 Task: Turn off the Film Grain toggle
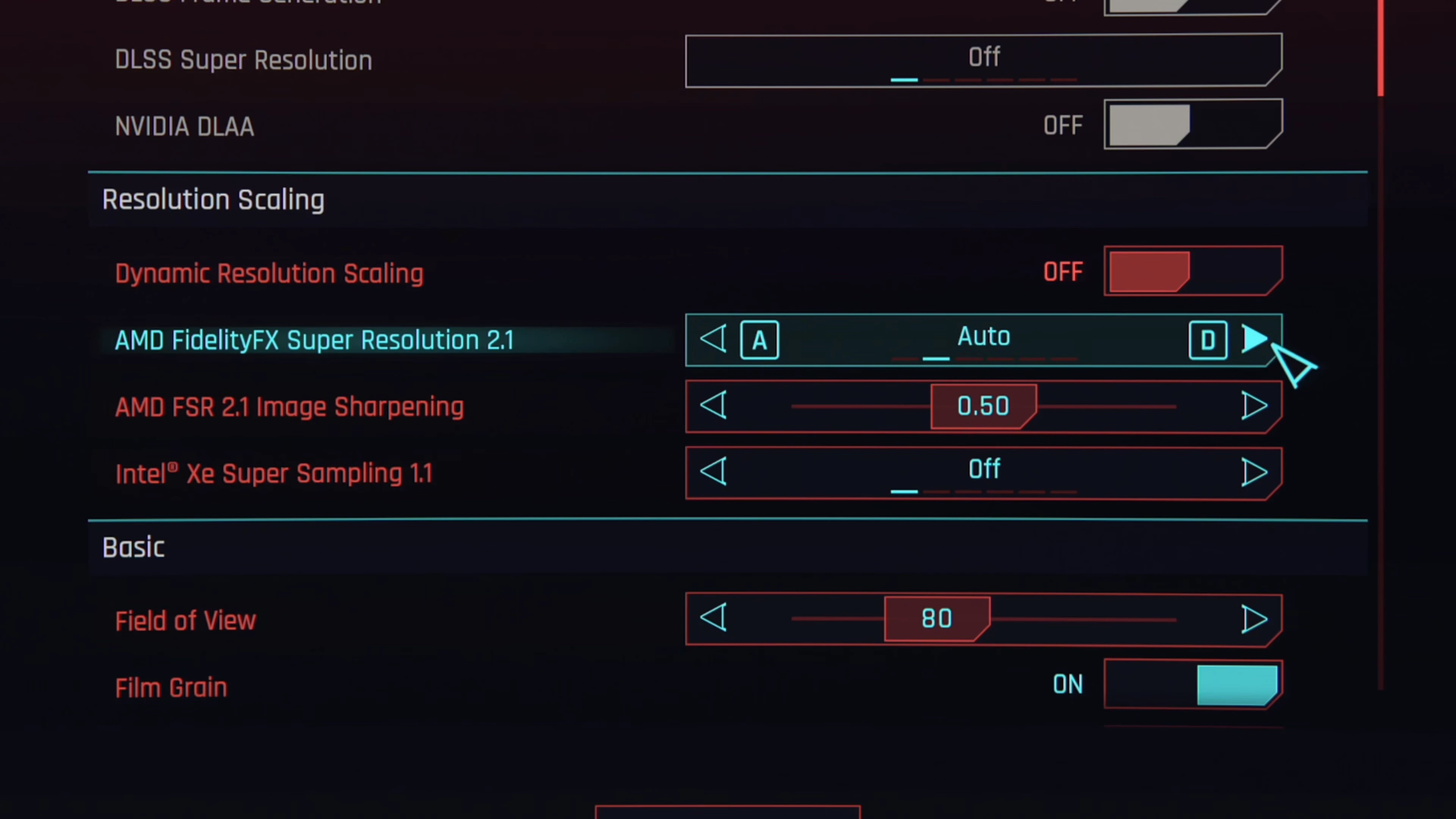(1193, 684)
